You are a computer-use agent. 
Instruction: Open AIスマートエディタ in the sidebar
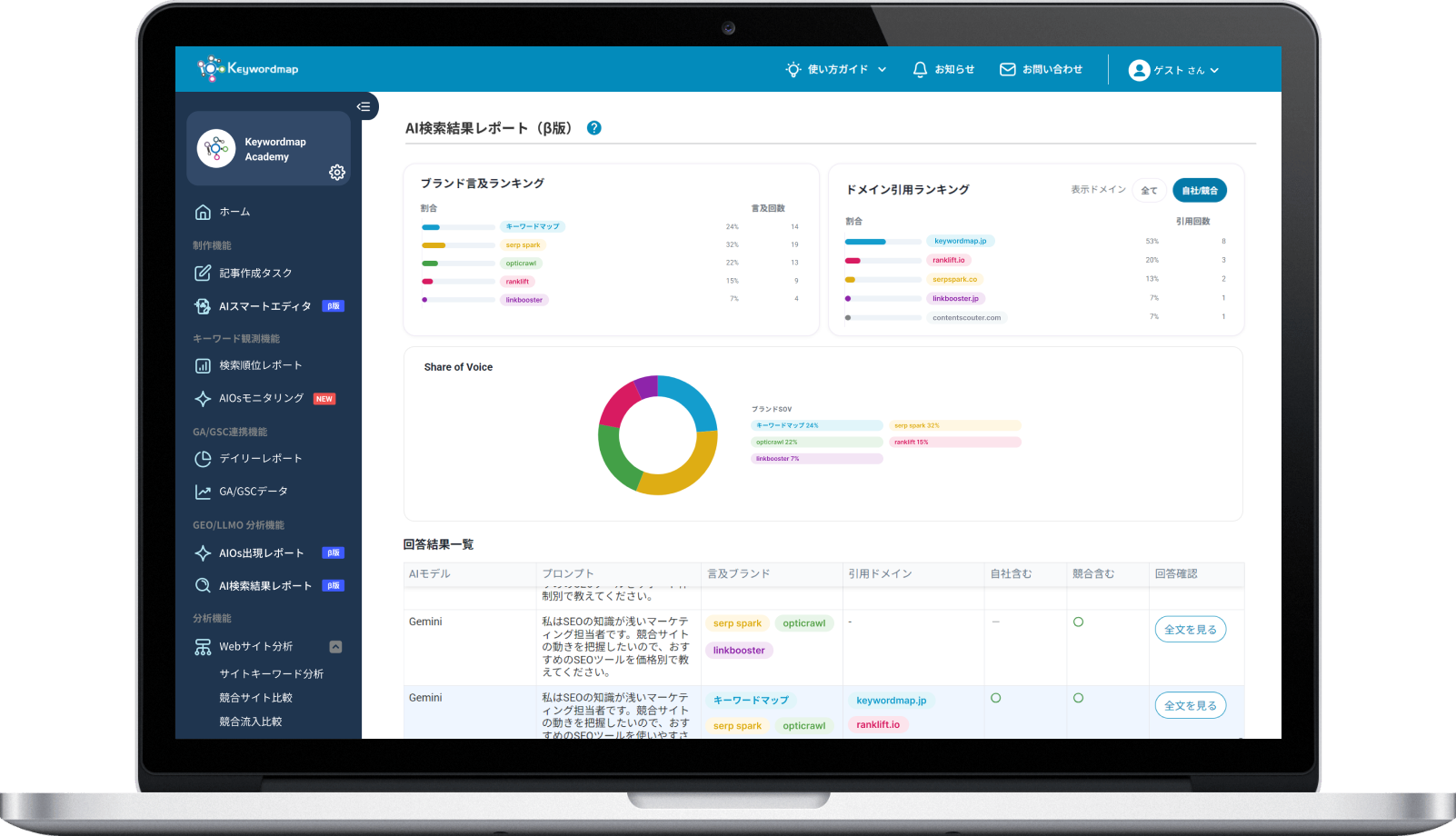point(264,306)
